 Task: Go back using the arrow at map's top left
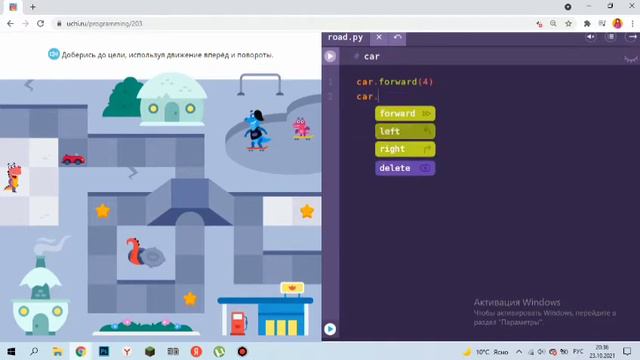29,85
